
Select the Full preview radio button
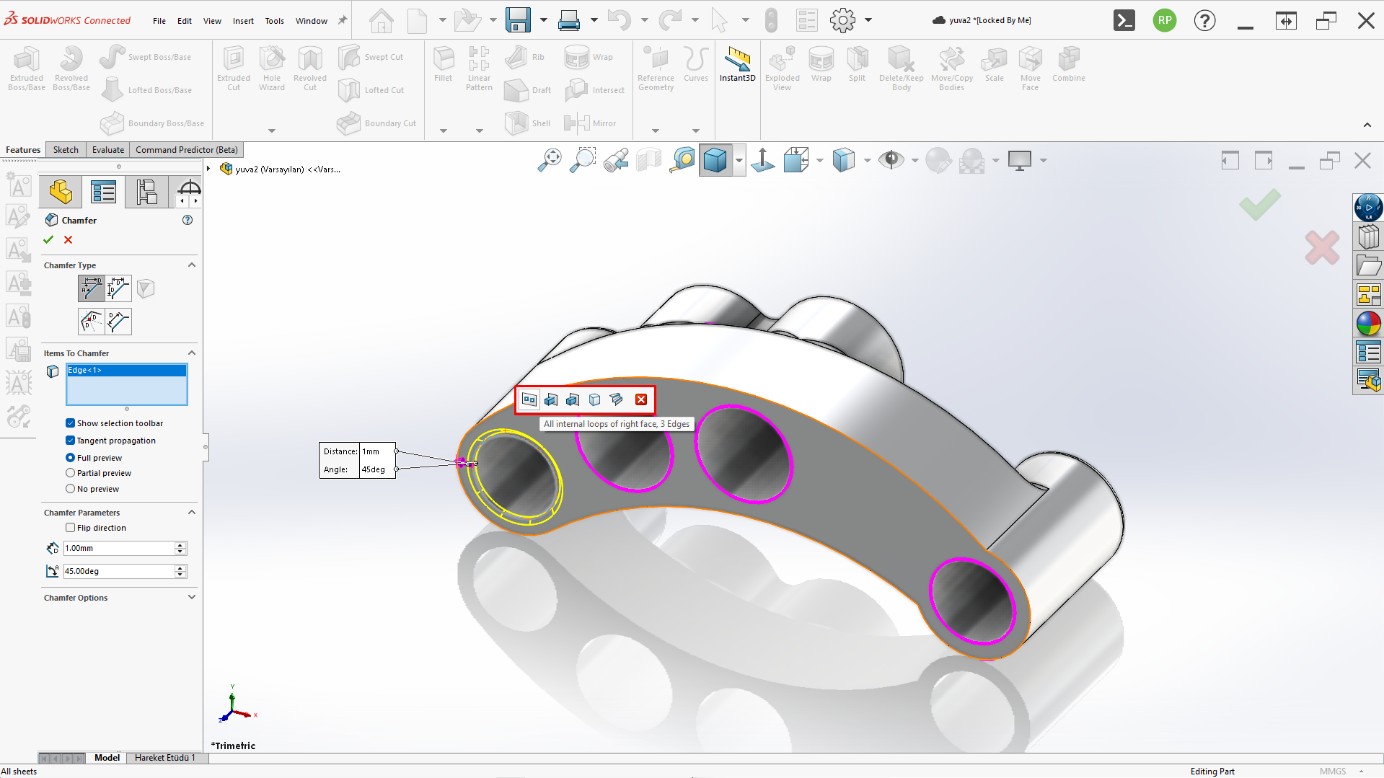(70, 457)
